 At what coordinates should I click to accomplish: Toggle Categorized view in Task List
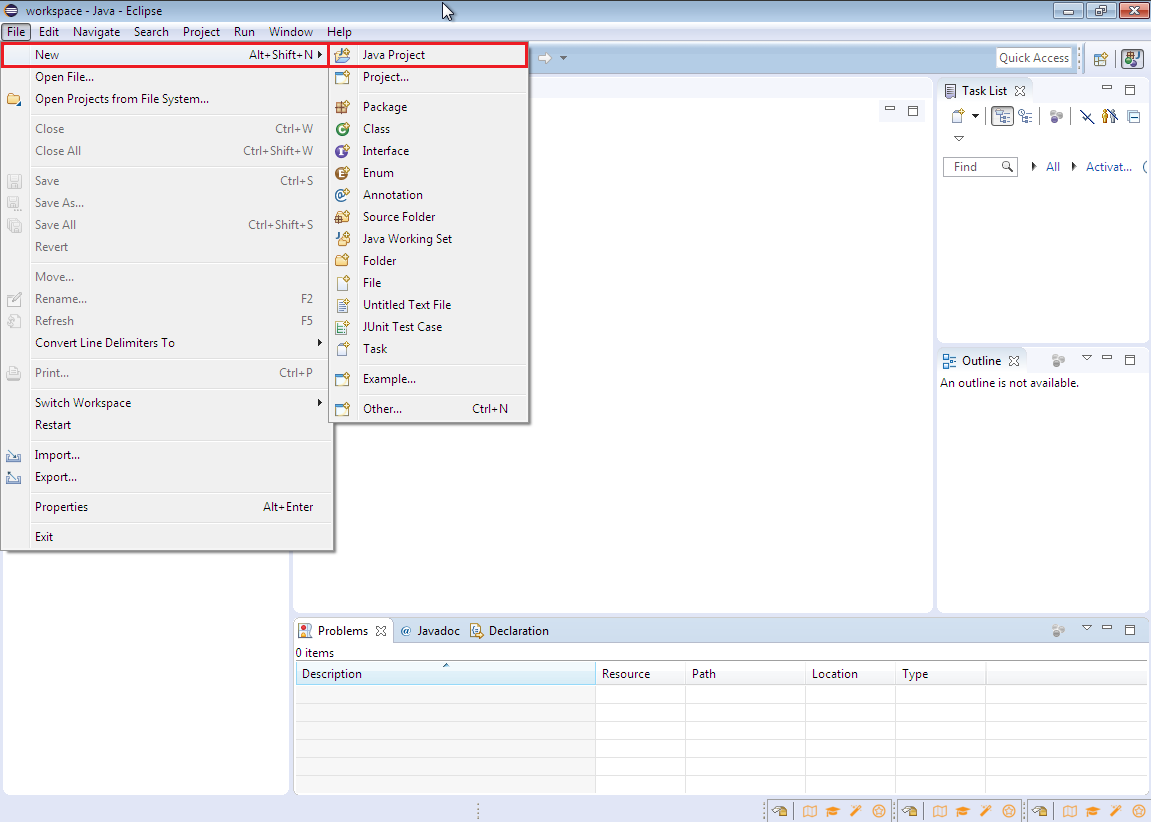pos(1002,116)
